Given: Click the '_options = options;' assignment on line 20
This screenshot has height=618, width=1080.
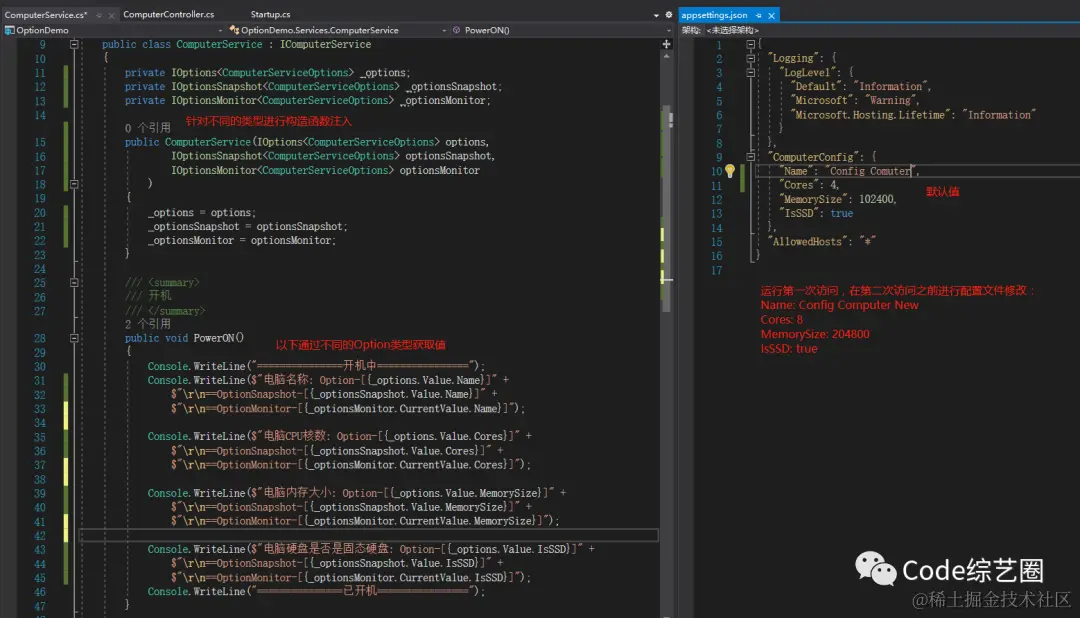Looking at the screenshot, I should (201, 212).
